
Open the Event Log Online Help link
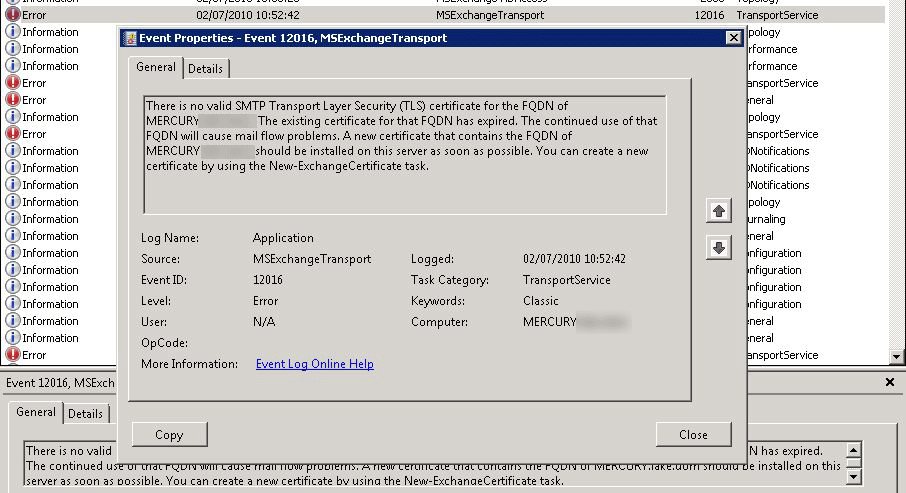coord(315,364)
